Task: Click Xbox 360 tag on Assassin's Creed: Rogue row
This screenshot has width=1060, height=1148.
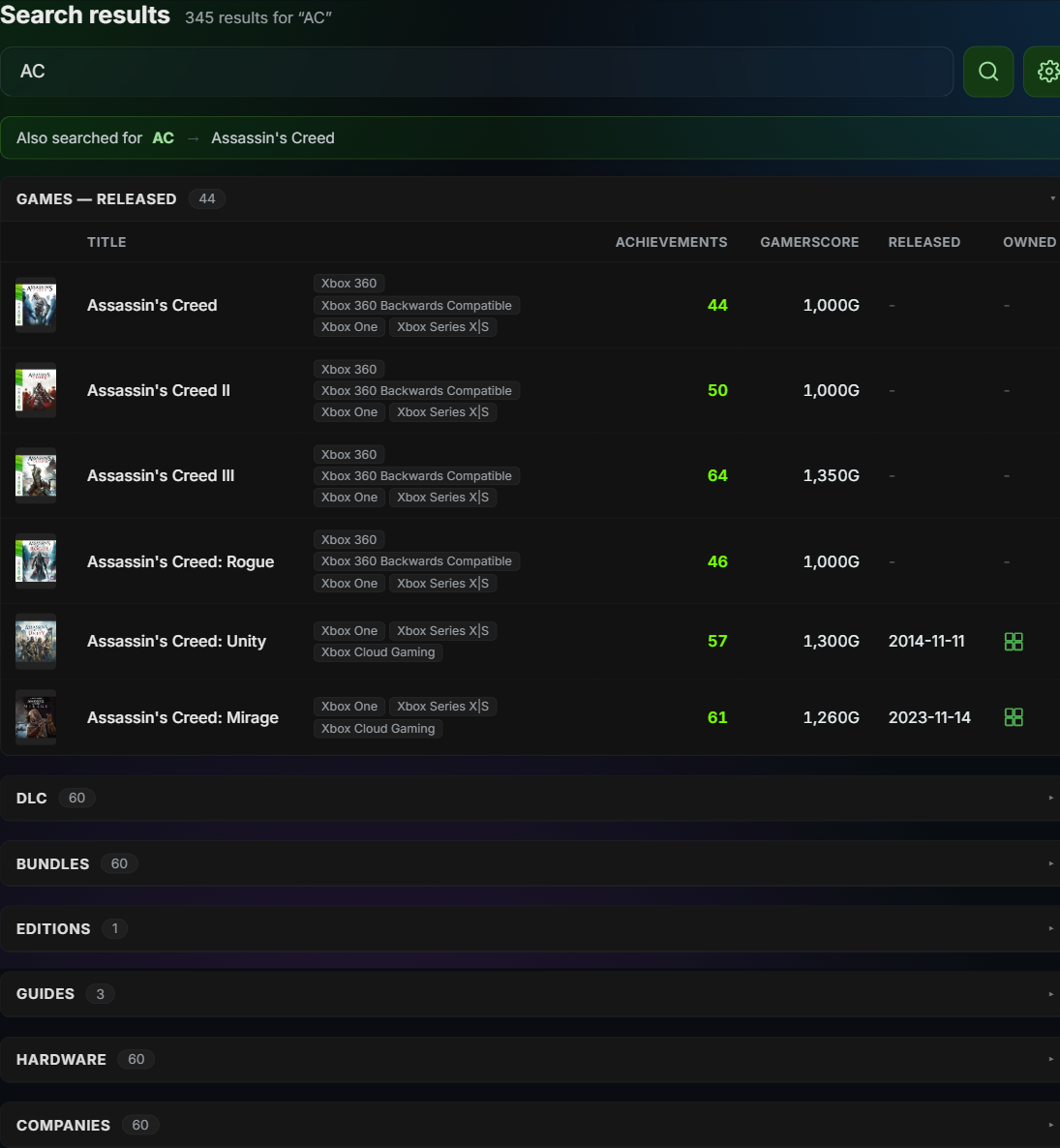Action: [x=349, y=540]
